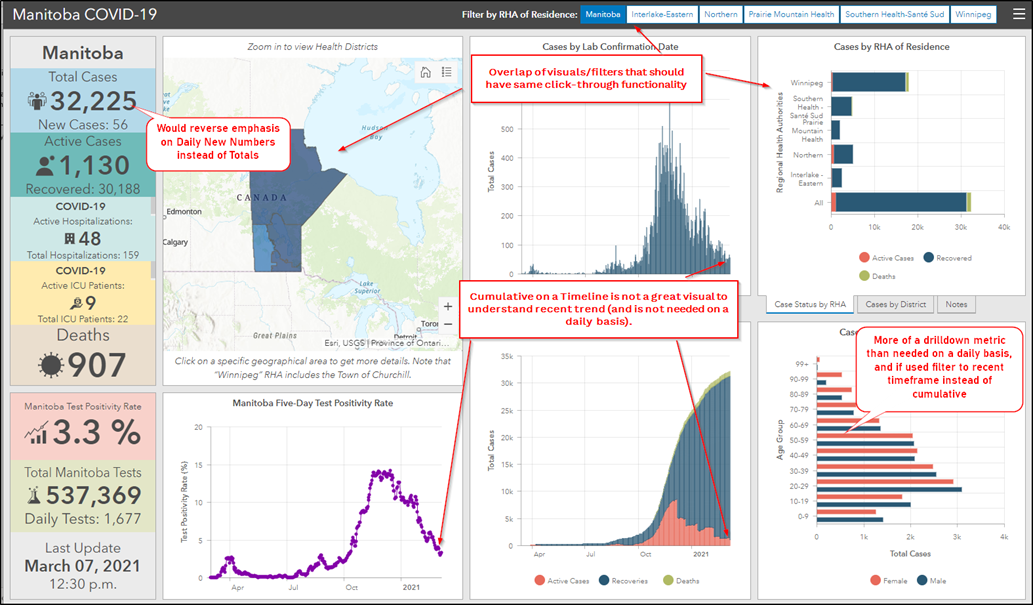Click the hospital icon beside 48
The height and width of the screenshot is (605, 1033).
(70, 239)
